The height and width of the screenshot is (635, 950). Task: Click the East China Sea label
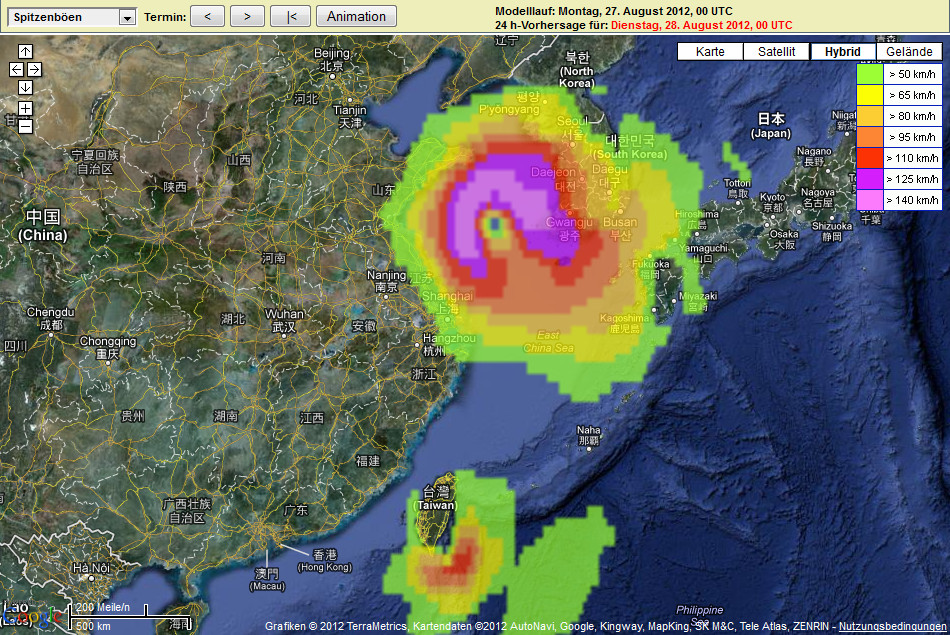click(x=548, y=341)
